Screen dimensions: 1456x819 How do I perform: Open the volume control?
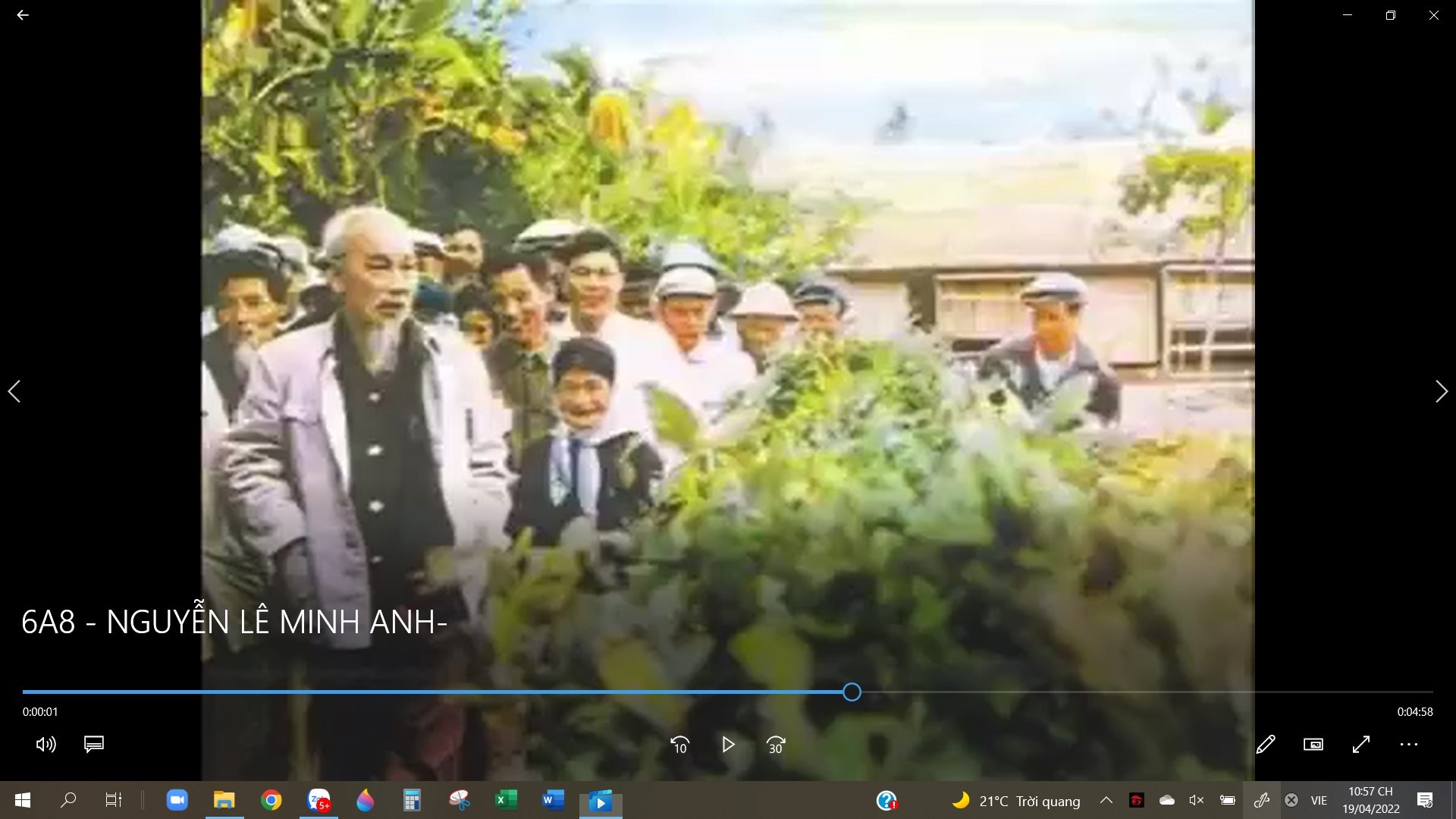(45, 745)
